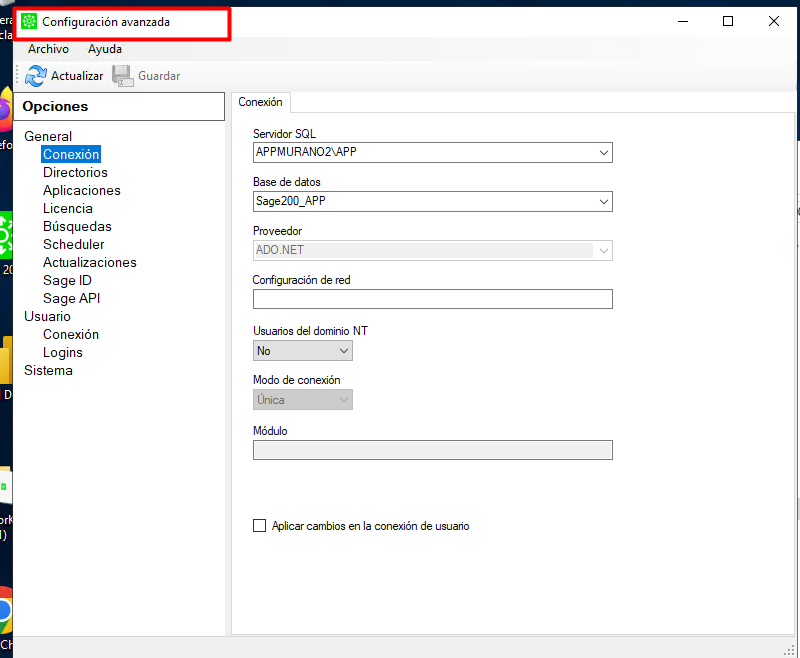The height and width of the screenshot is (658, 800).
Task: Open the Base de datos dropdown
Action: coord(604,201)
